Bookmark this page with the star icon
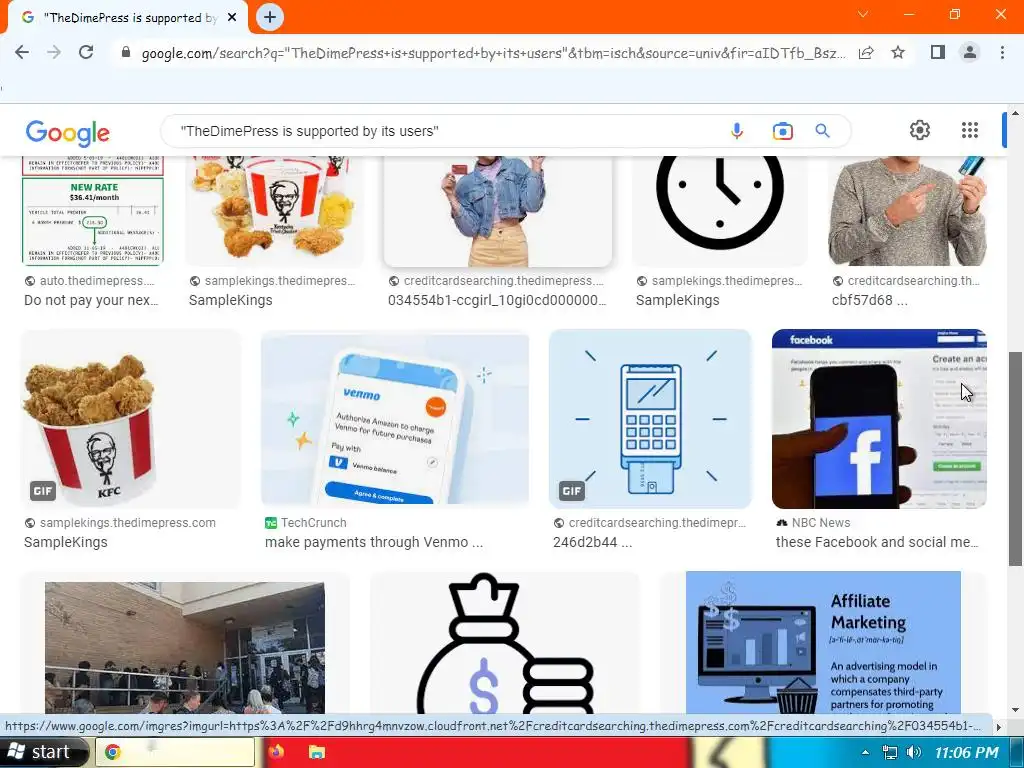 click(898, 52)
